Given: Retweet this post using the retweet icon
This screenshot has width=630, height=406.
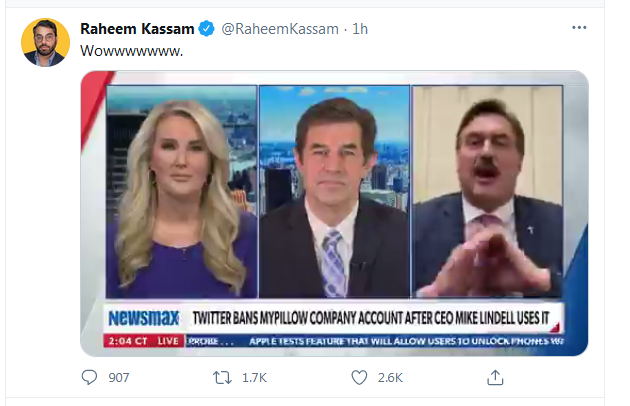Looking at the screenshot, I should [x=225, y=378].
